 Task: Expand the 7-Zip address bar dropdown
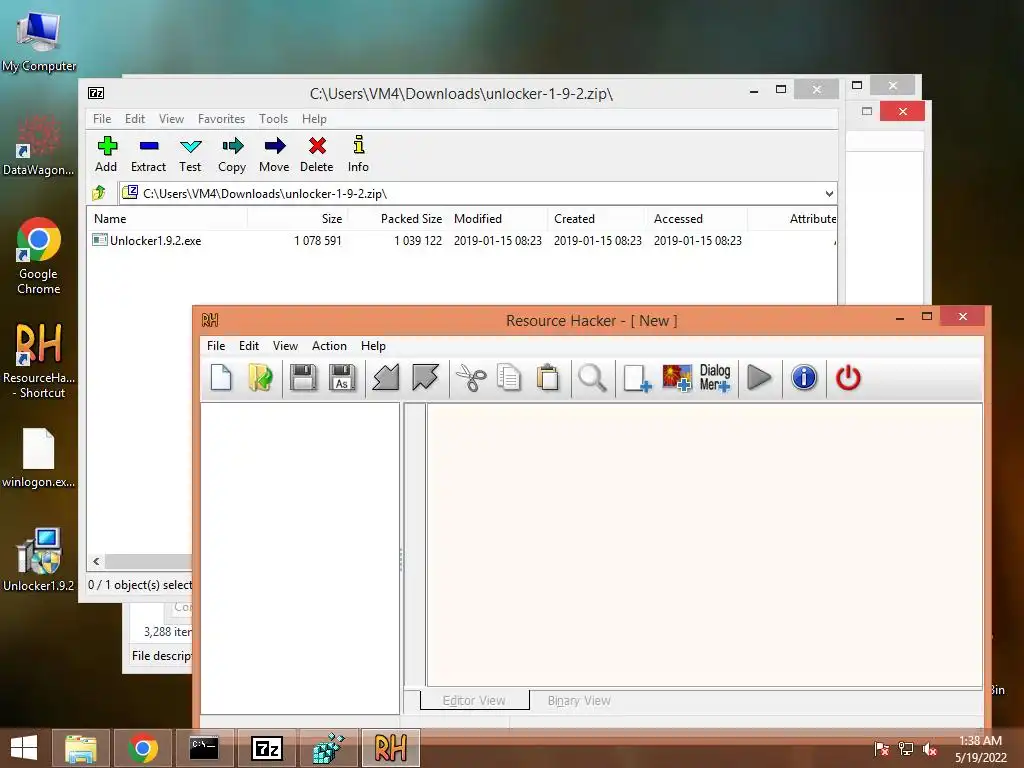[829, 194]
